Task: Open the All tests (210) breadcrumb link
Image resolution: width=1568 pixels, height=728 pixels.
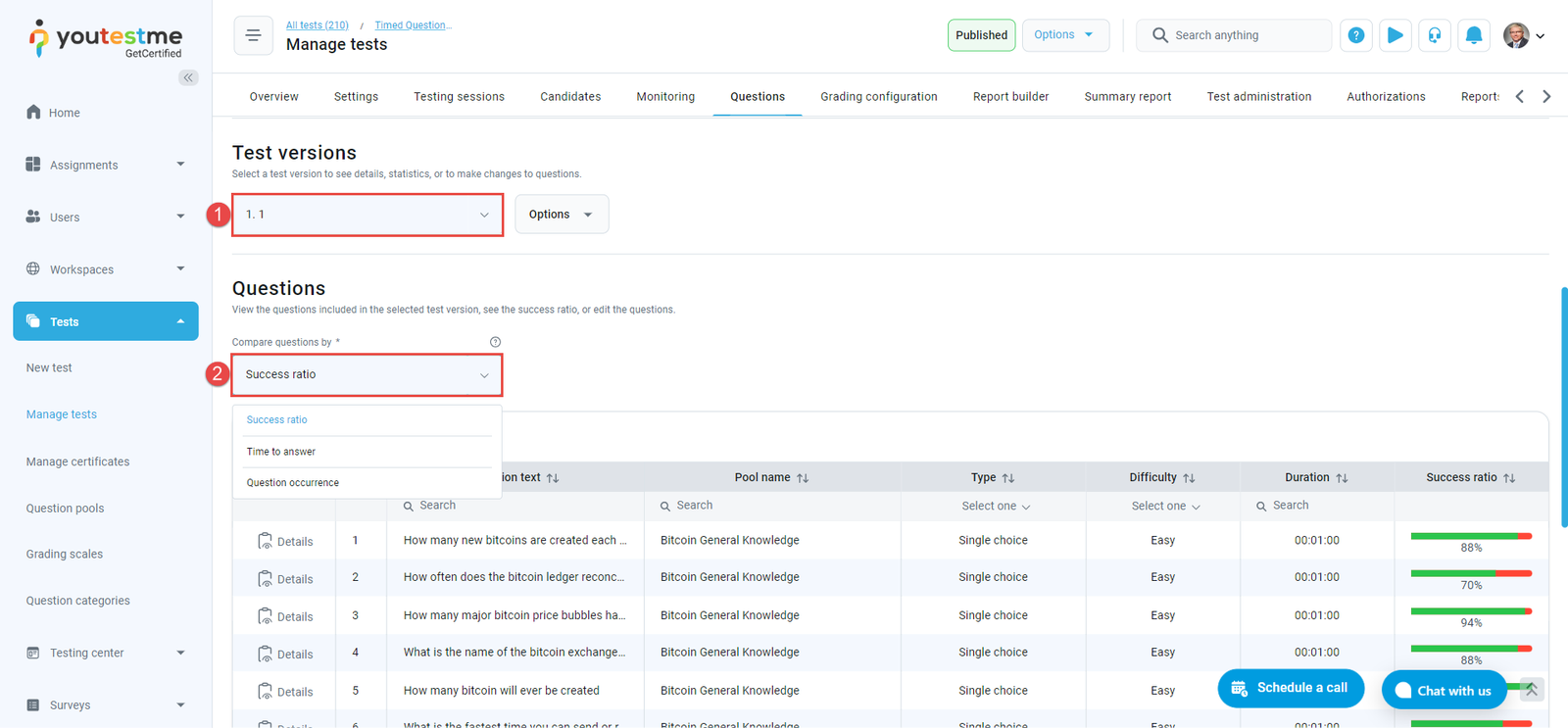Action: point(317,25)
